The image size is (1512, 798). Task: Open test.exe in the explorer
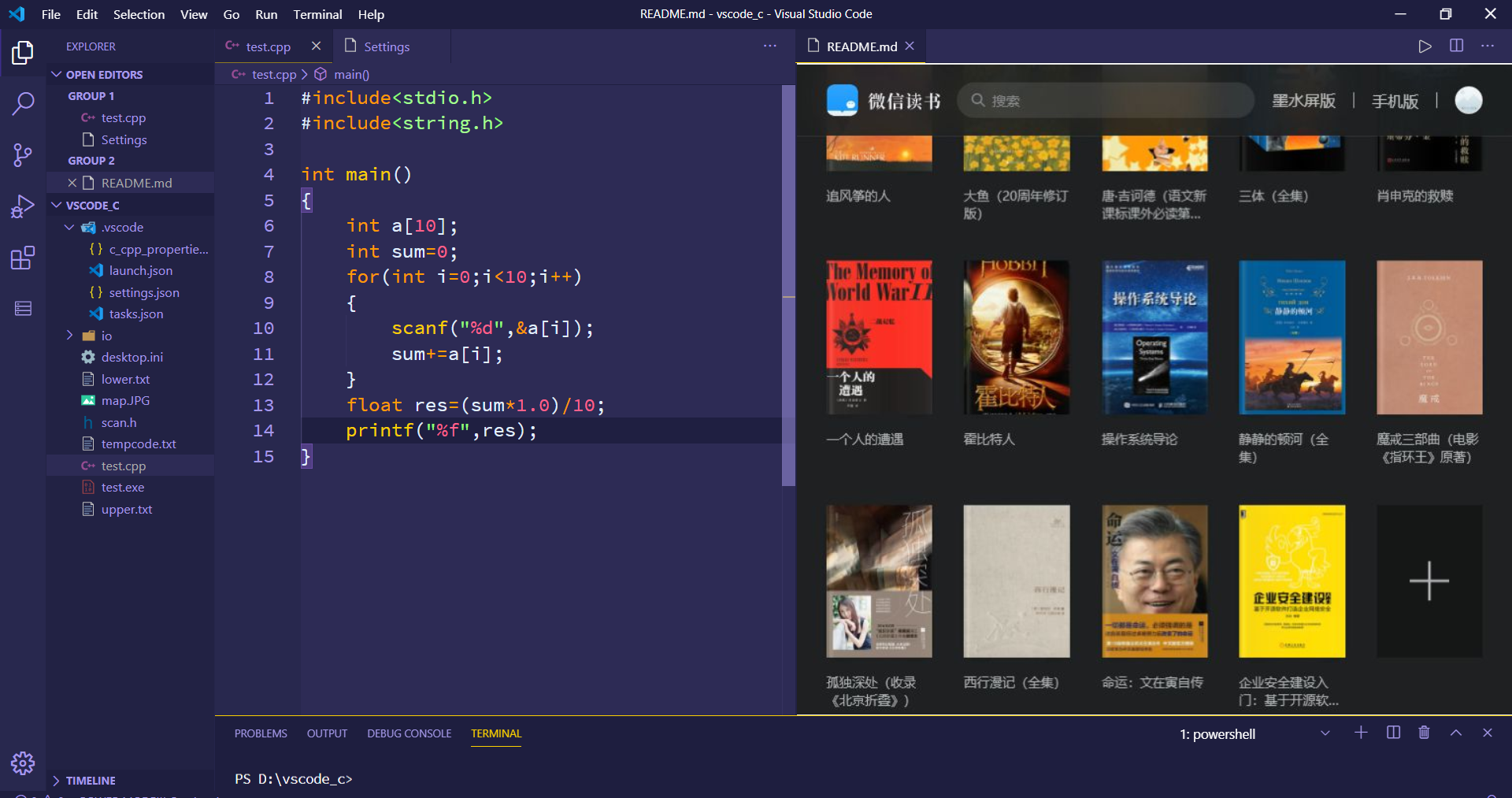click(131, 487)
